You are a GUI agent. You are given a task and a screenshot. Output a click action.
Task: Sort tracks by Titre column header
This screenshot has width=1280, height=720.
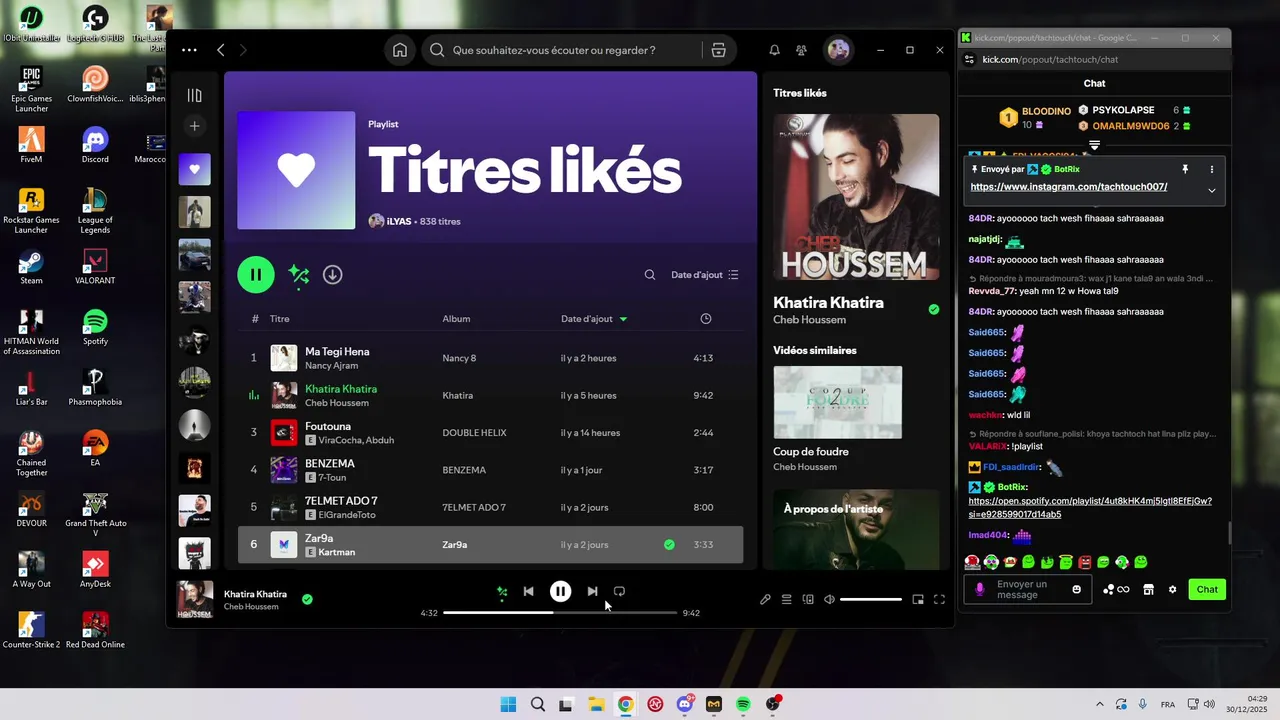click(280, 319)
